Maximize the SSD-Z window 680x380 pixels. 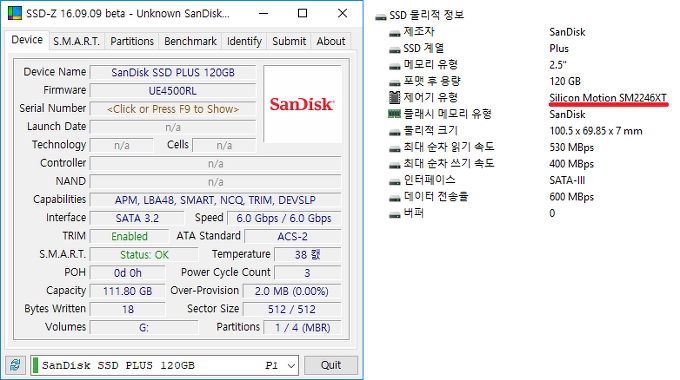coord(303,13)
